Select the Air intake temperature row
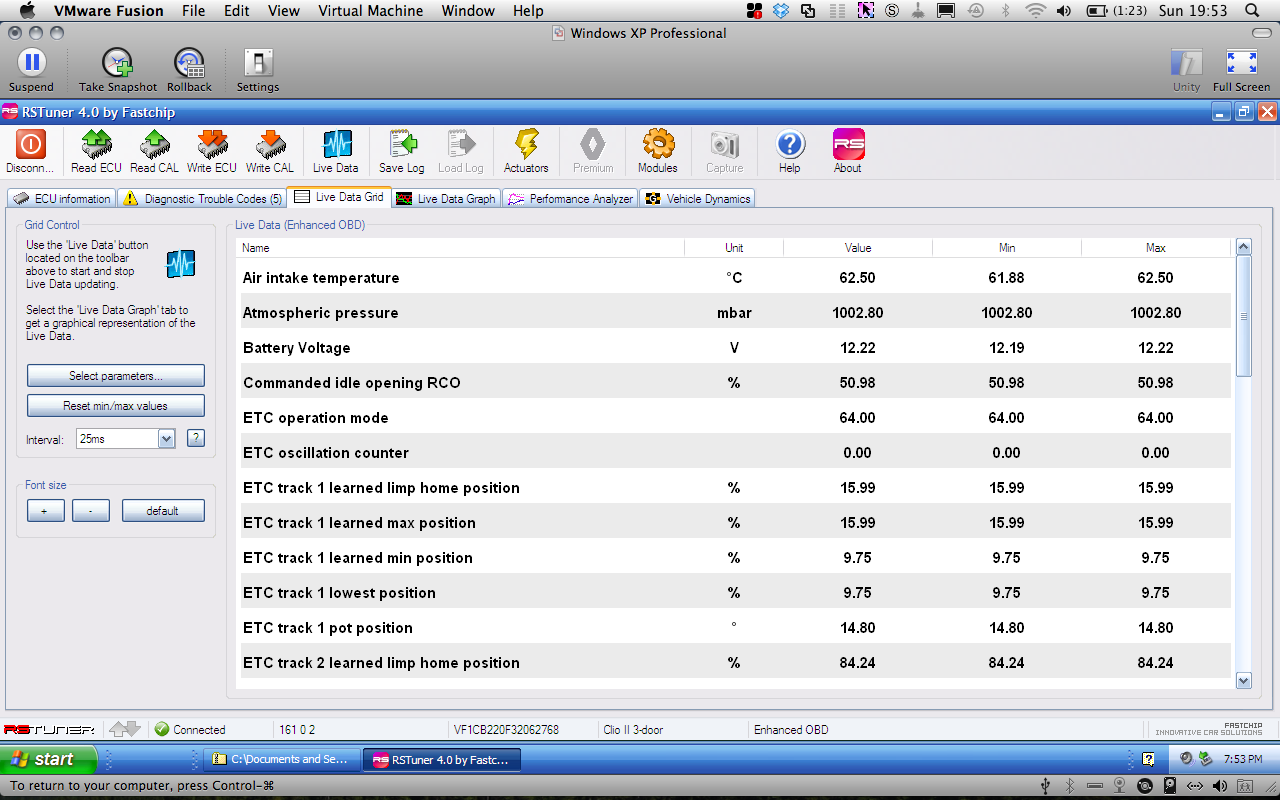This screenshot has width=1280, height=800. point(734,278)
